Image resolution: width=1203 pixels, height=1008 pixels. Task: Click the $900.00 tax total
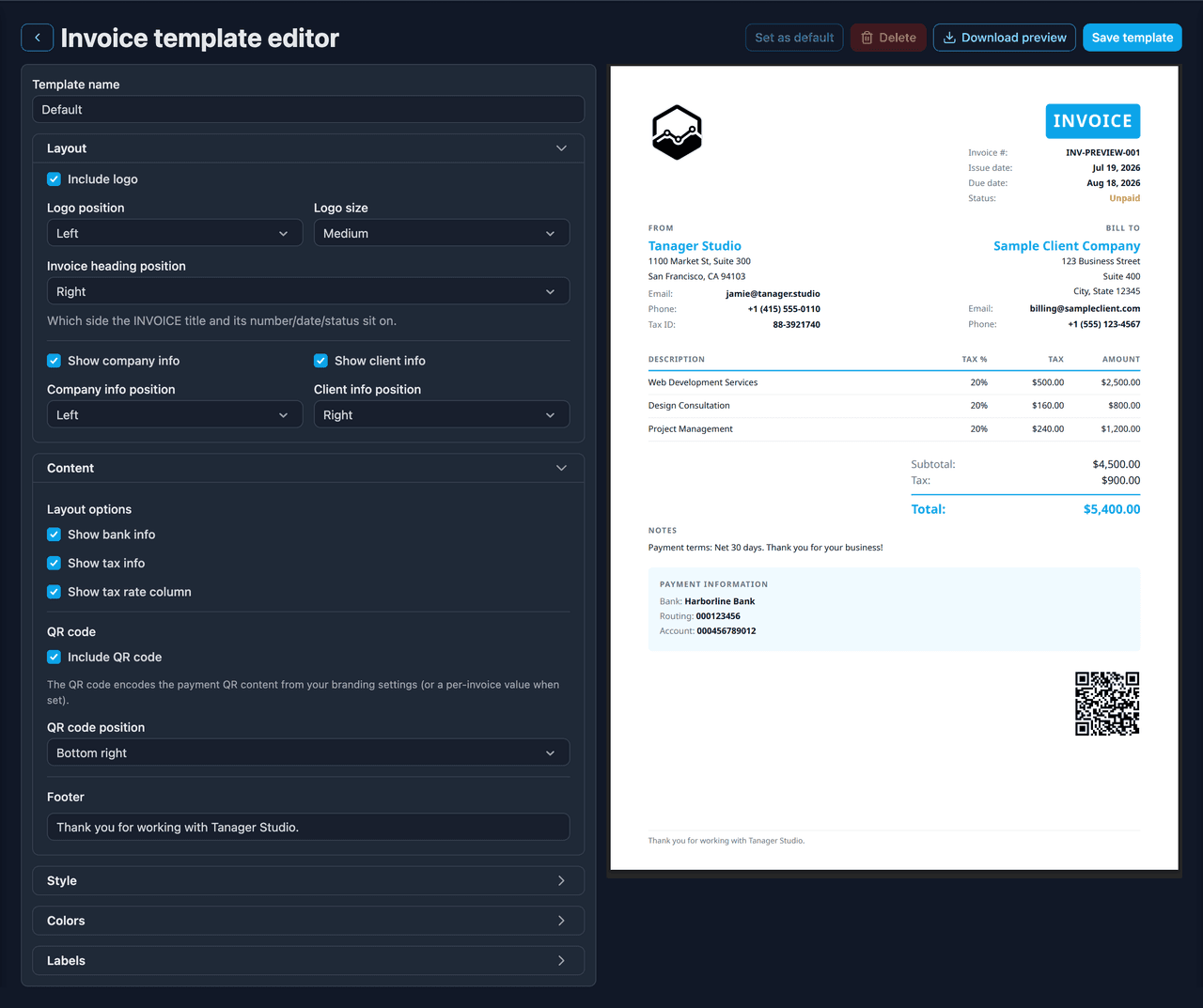pos(1121,480)
